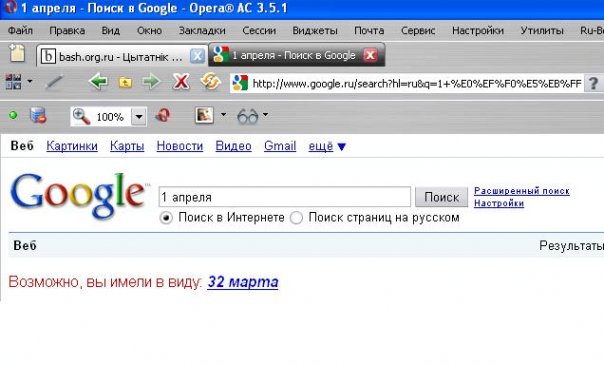Click the glasses view mode icon
The image size is (604, 365).
[x=247, y=116]
